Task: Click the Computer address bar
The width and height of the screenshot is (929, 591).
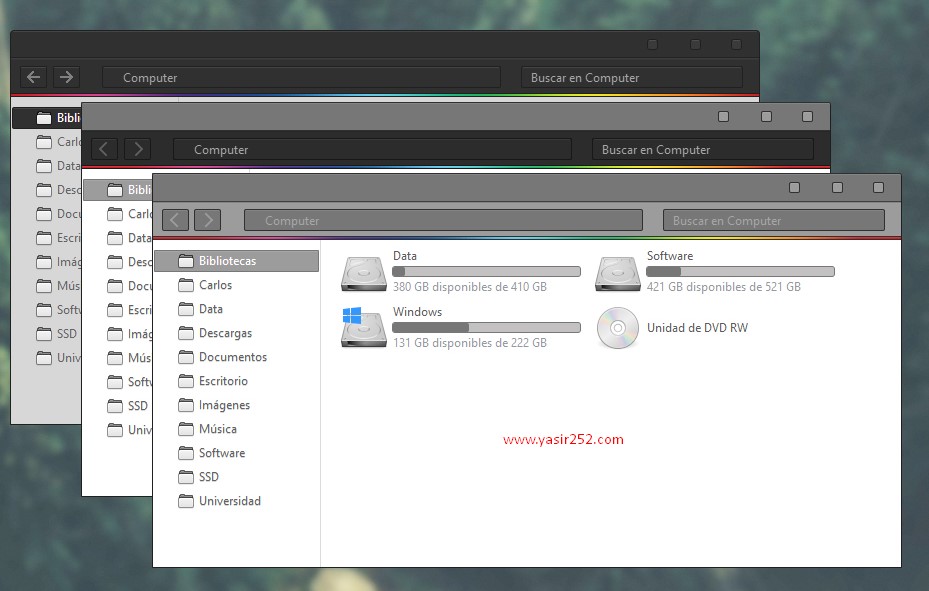Action: (x=442, y=220)
